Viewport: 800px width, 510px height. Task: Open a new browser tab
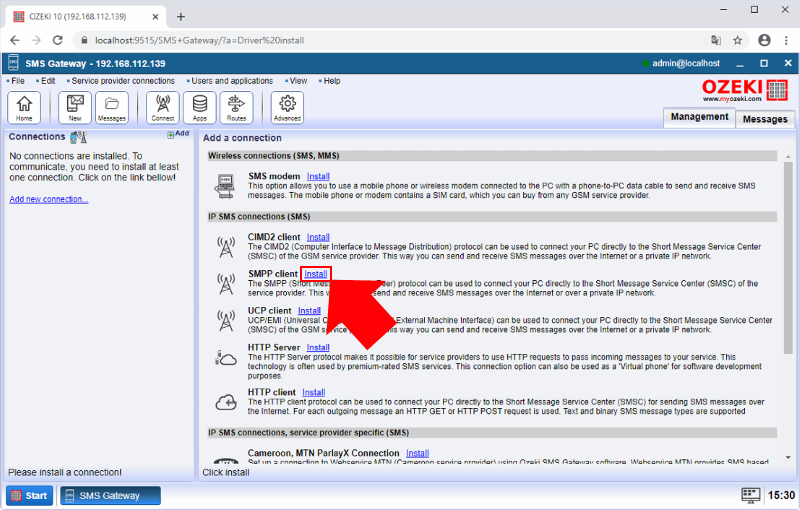click(x=181, y=16)
